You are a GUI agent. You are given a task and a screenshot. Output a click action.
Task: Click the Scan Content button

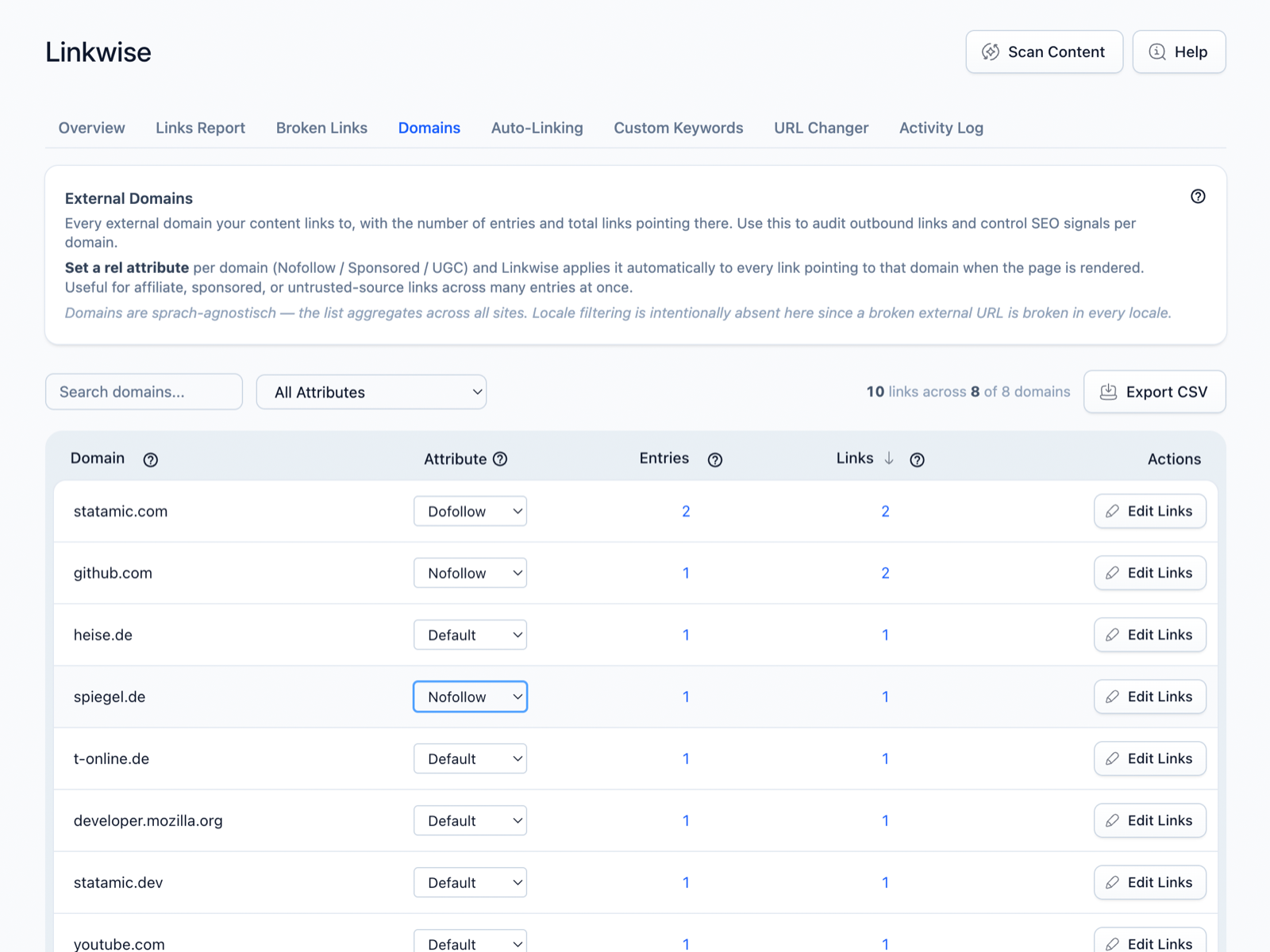(x=1044, y=52)
